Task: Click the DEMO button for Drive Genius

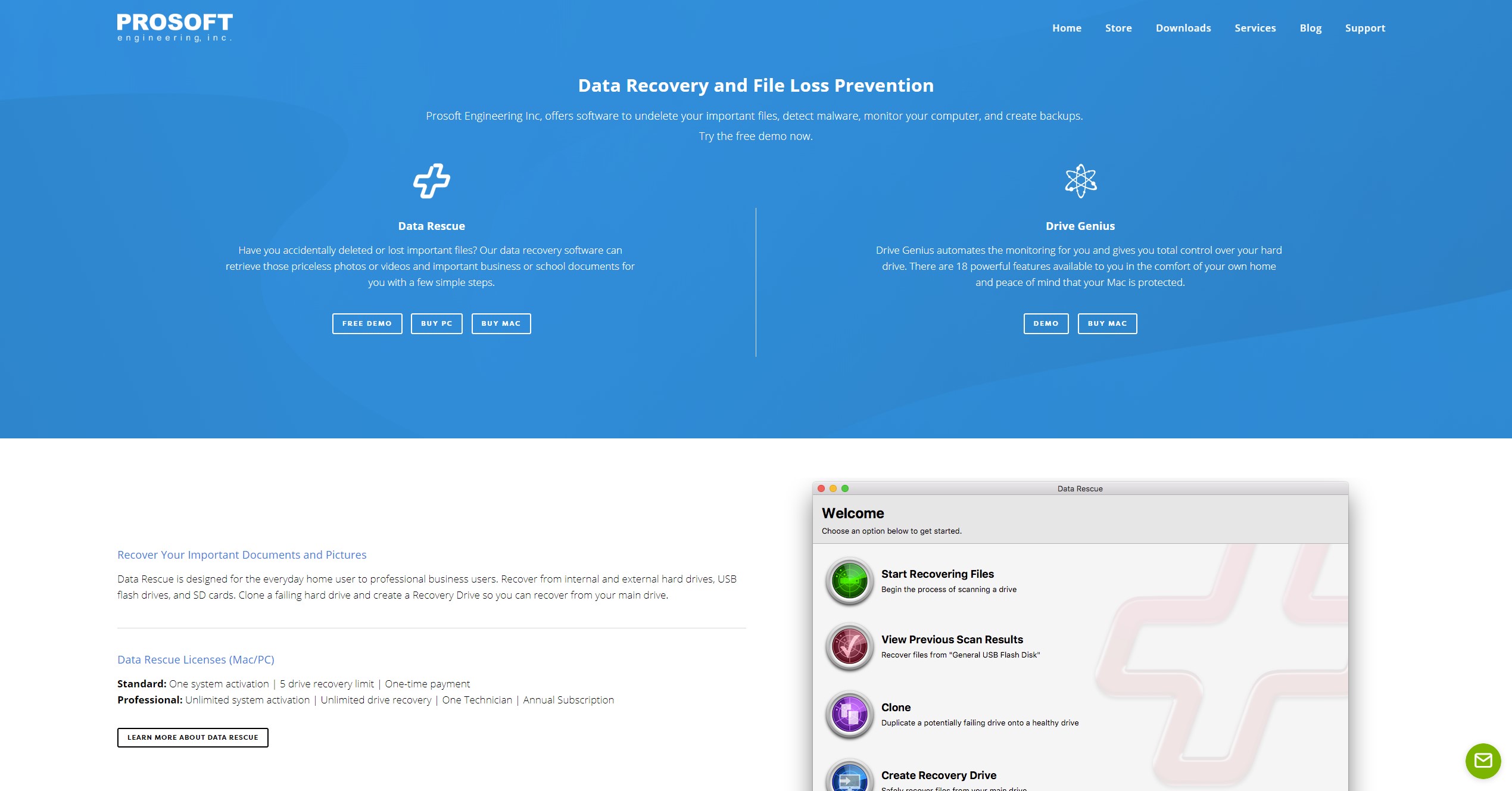Action: pos(1045,323)
